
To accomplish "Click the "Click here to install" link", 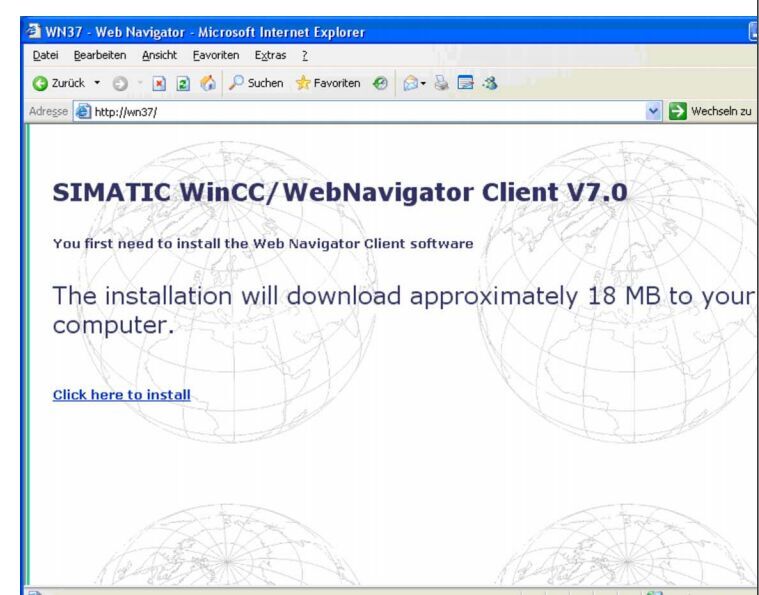I will pyautogui.click(x=121, y=395).
